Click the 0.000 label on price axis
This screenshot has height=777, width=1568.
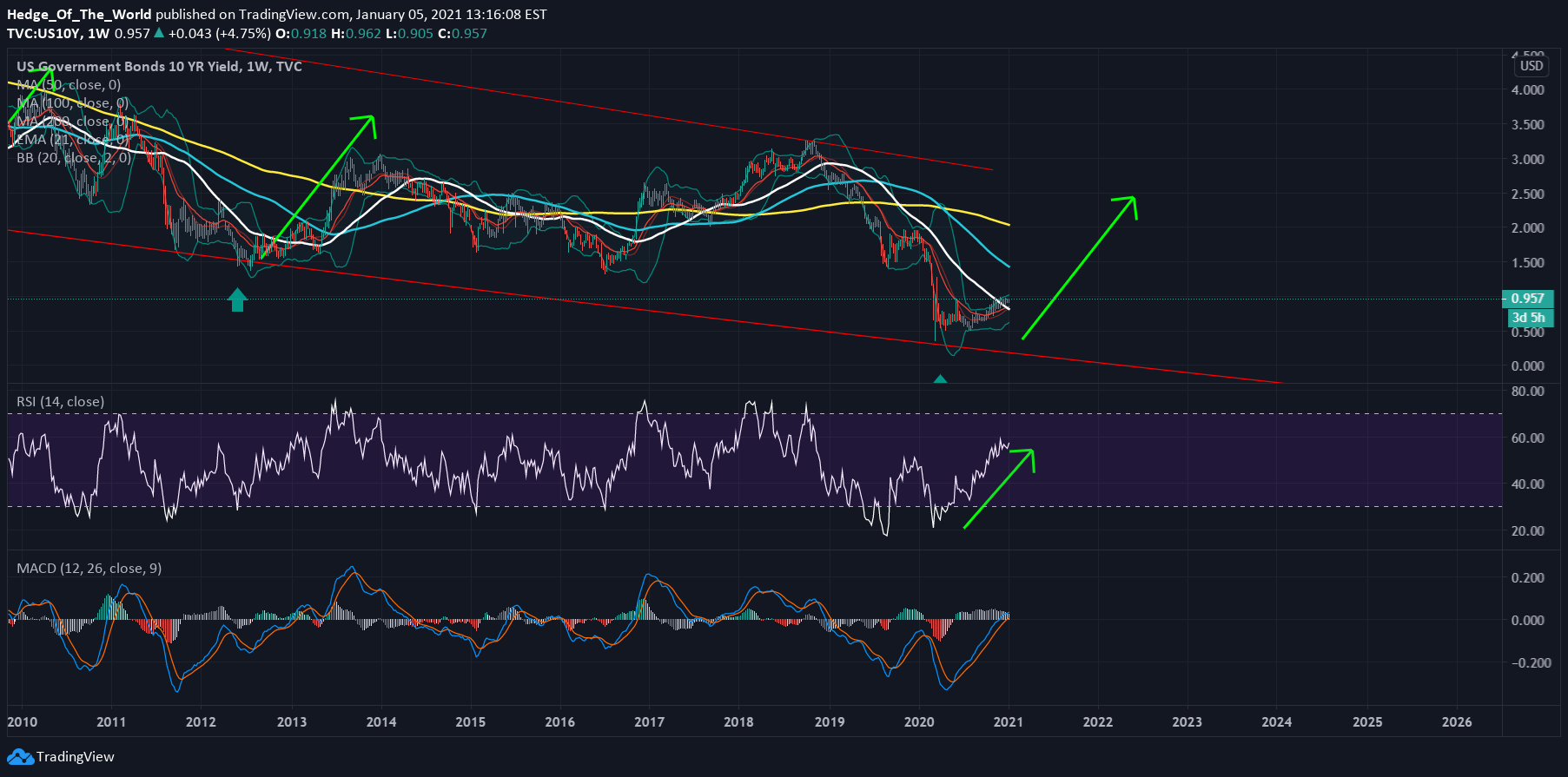click(x=1528, y=365)
